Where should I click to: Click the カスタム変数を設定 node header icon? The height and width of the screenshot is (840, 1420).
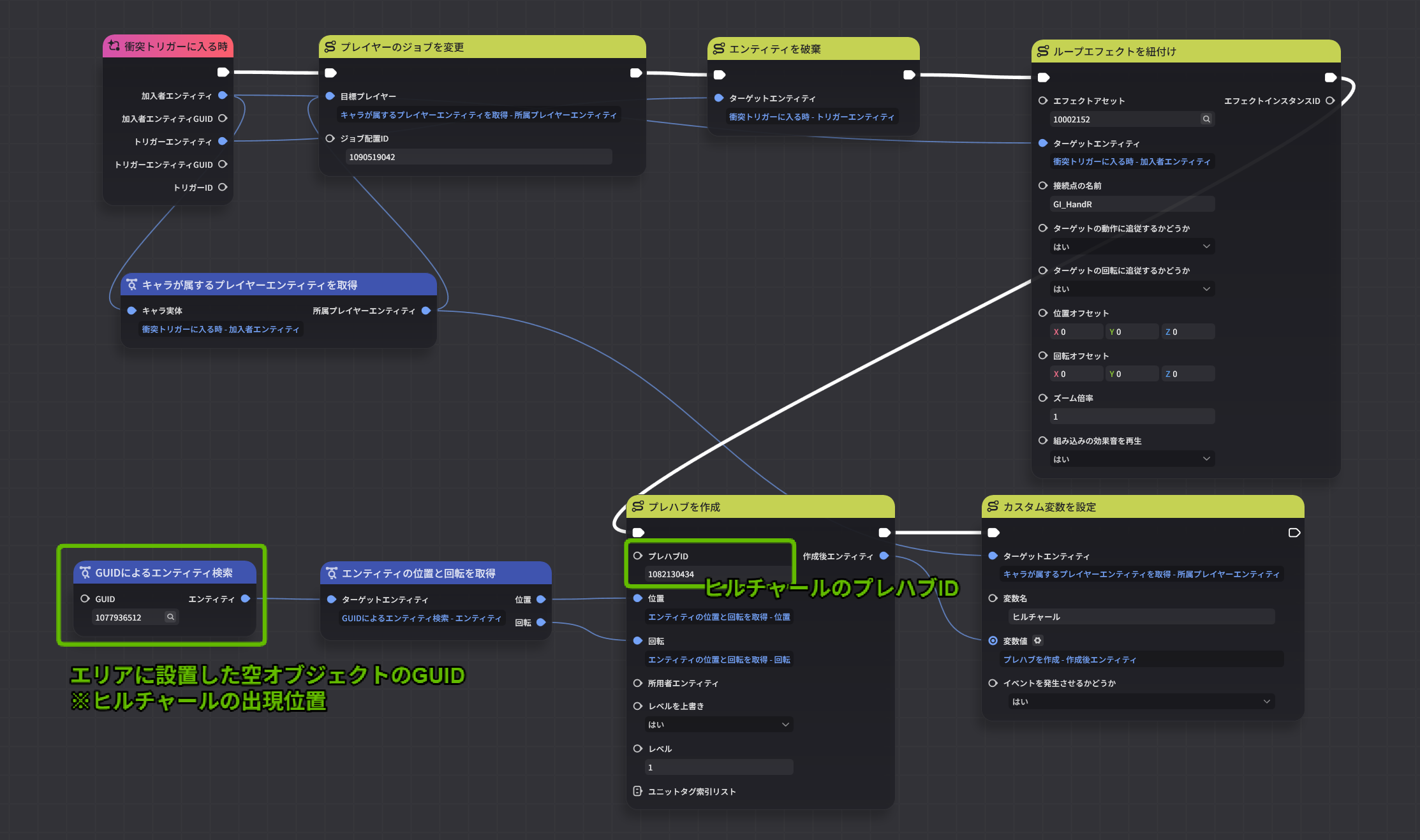993,506
